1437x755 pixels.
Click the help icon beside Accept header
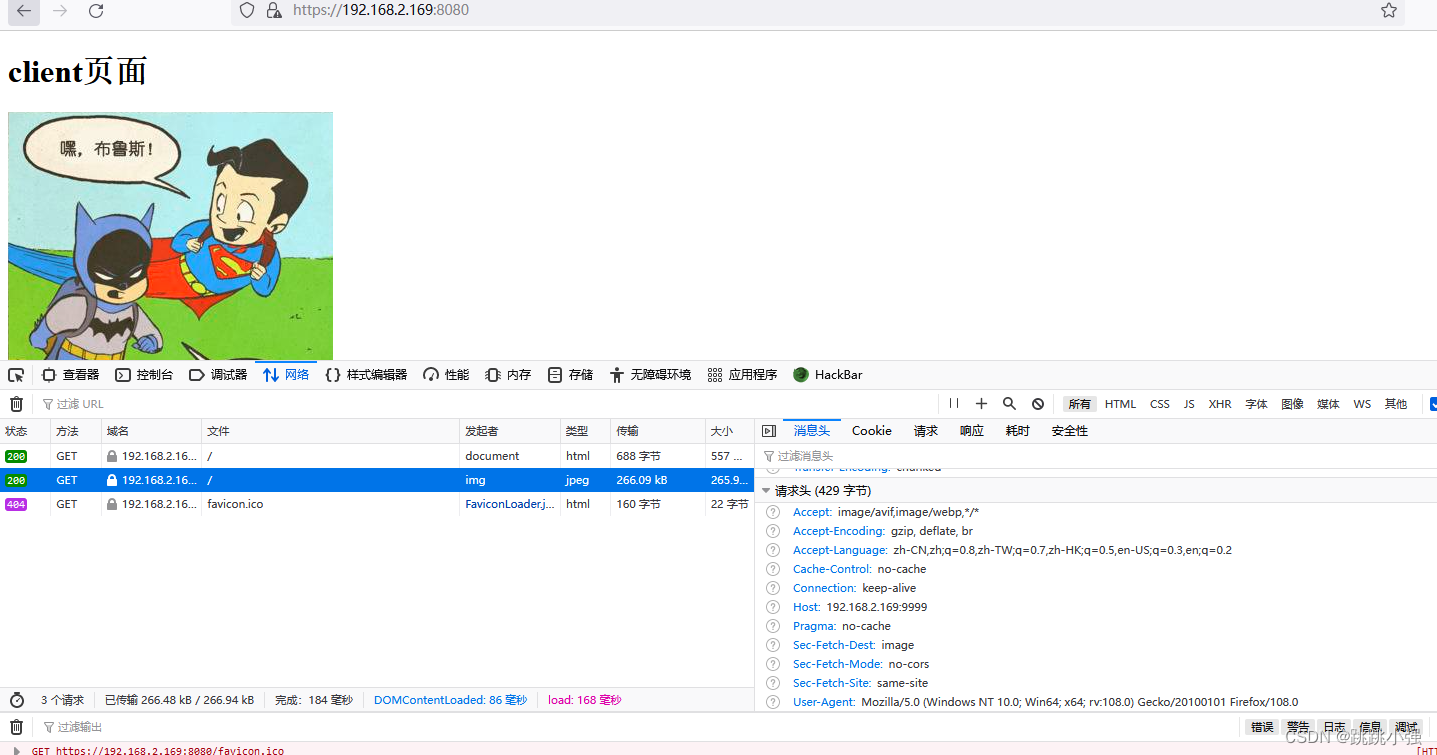click(x=772, y=512)
